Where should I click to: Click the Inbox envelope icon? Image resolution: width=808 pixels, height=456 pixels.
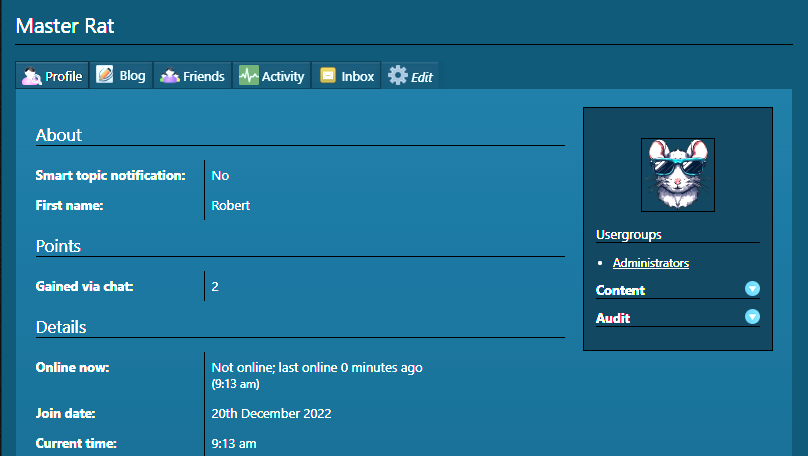point(327,76)
